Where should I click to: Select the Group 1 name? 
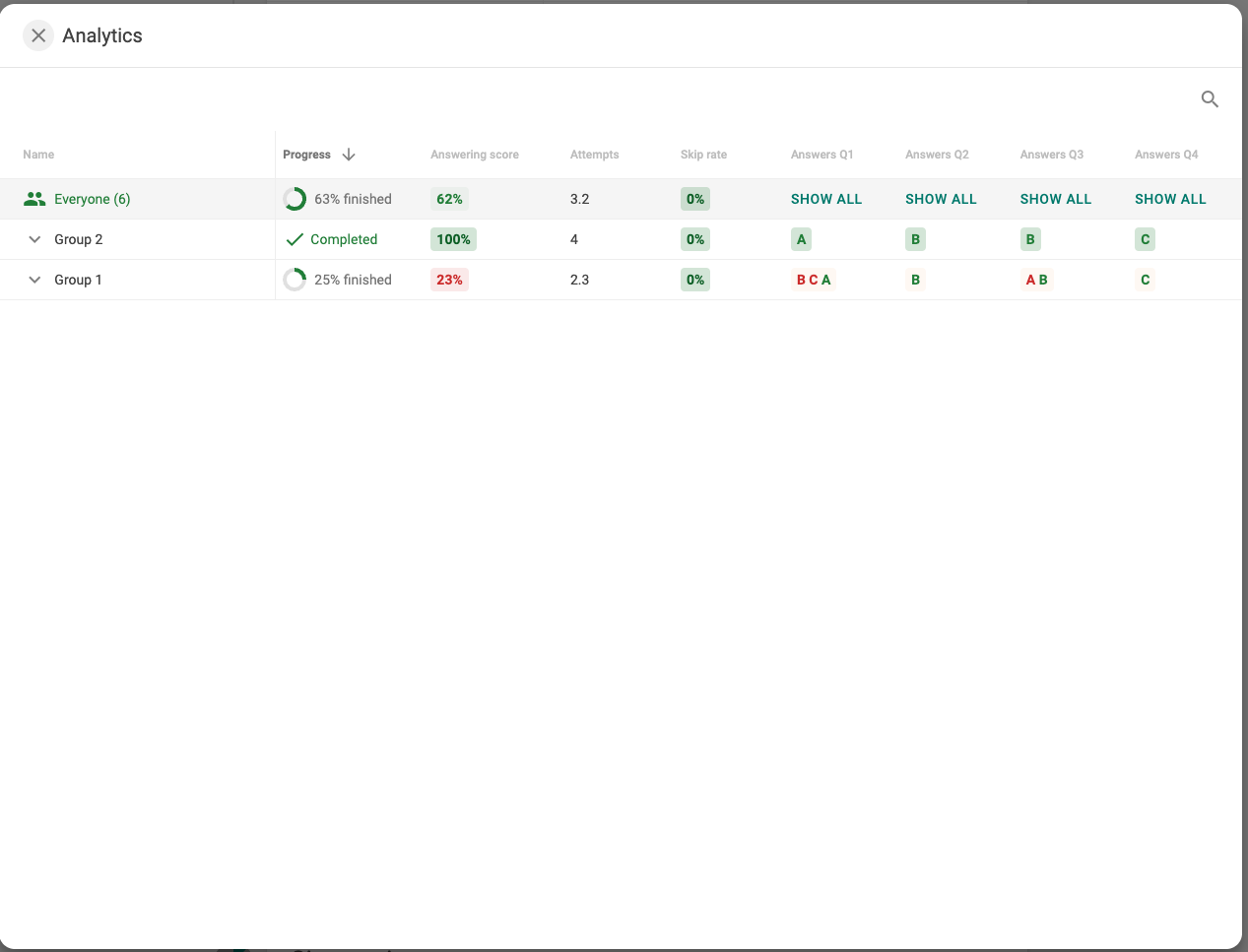click(x=78, y=280)
